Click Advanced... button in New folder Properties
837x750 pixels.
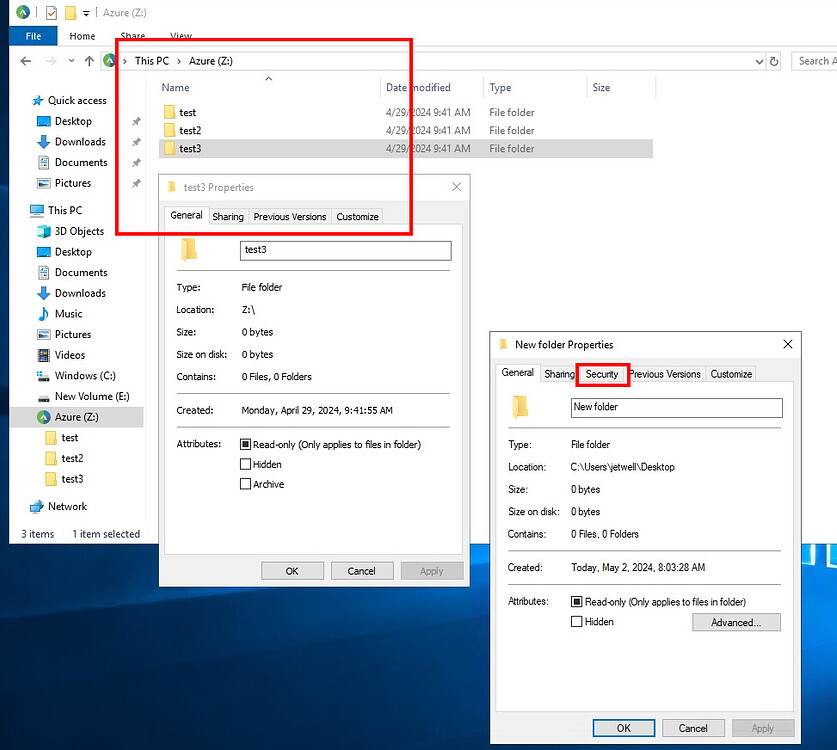(735, 622)
